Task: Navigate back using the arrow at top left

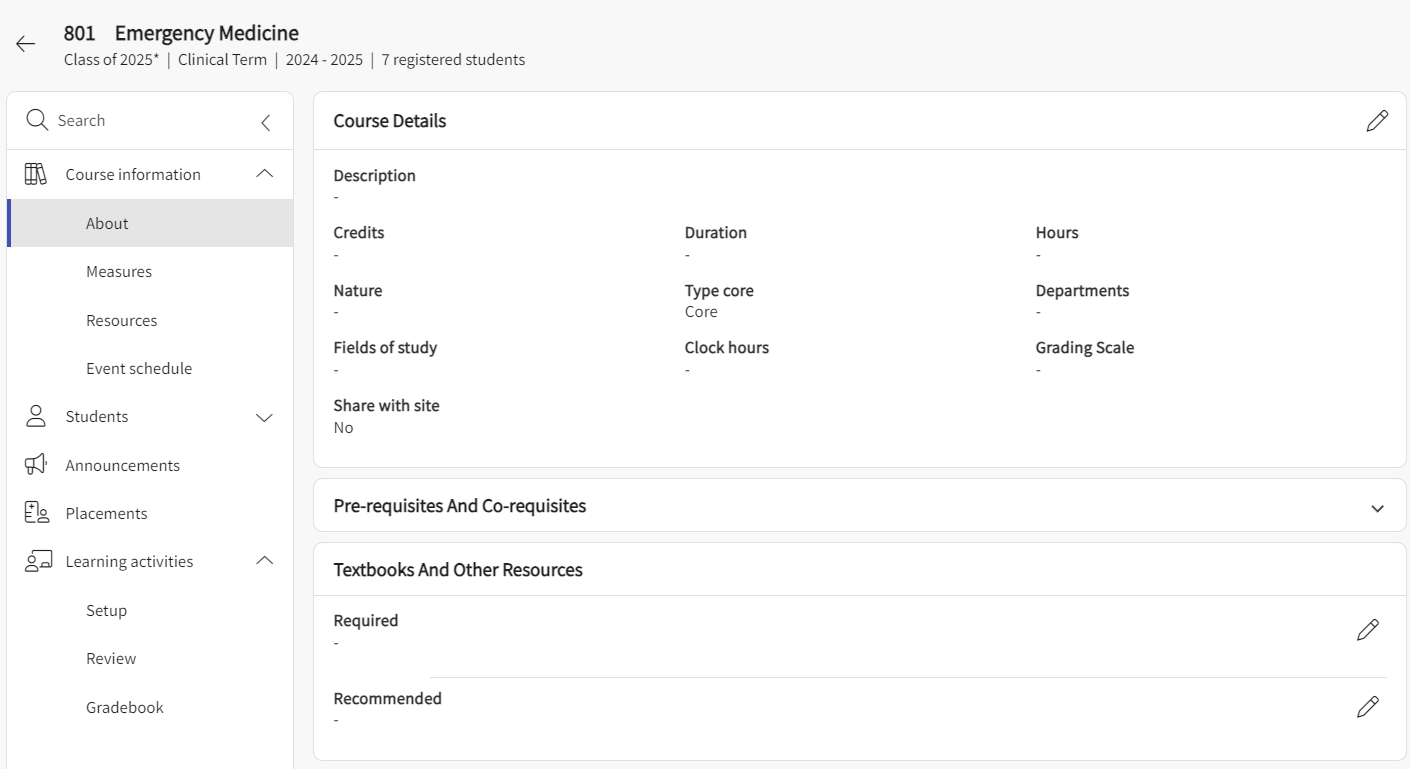Action: click(24, 43)
